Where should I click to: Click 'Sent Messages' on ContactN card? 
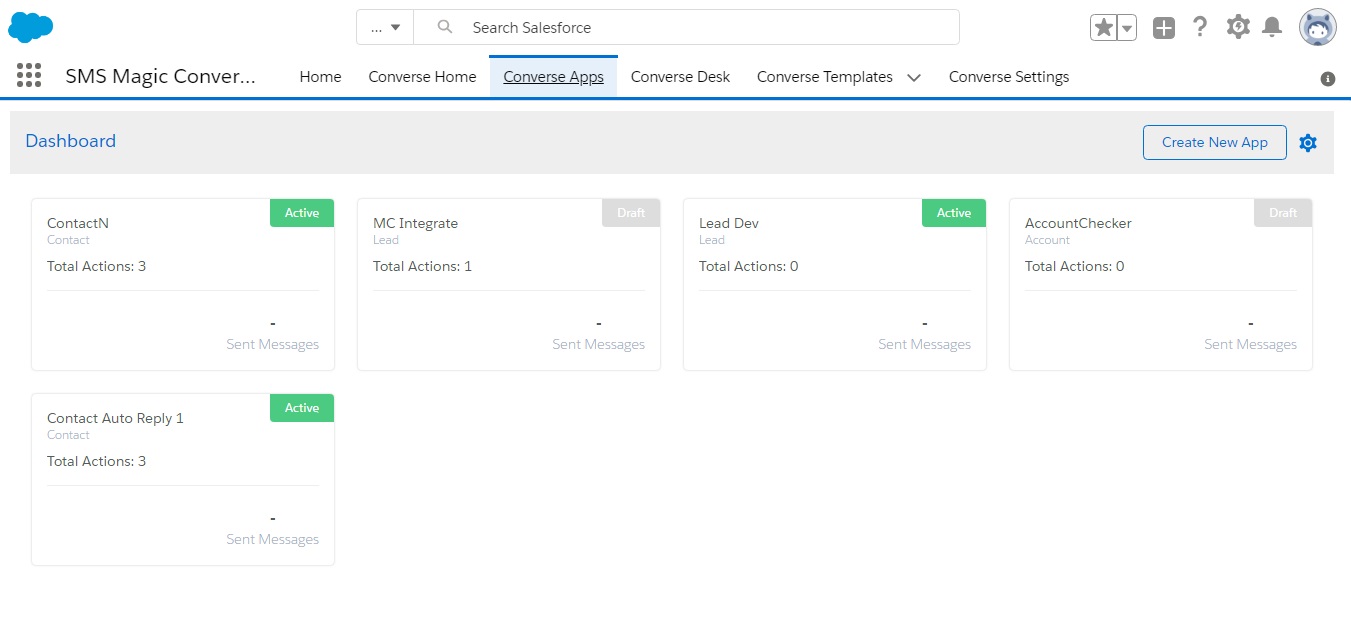(x=272, y=344)
